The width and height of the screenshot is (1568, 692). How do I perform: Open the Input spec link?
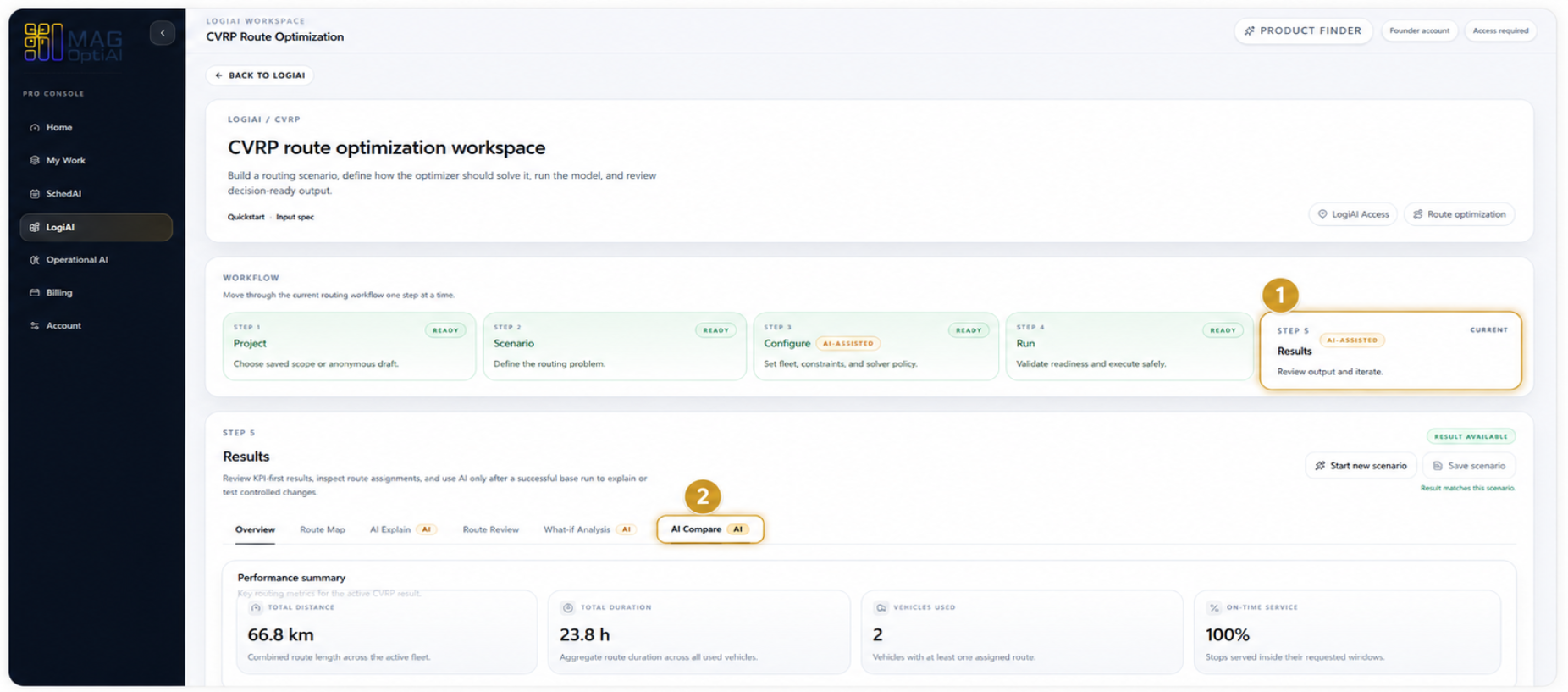tap(295, 217)
